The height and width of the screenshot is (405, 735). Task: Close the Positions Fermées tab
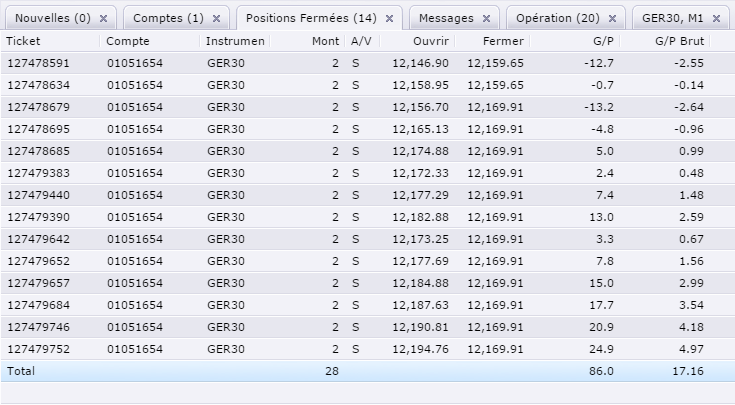tap(387, 19)
